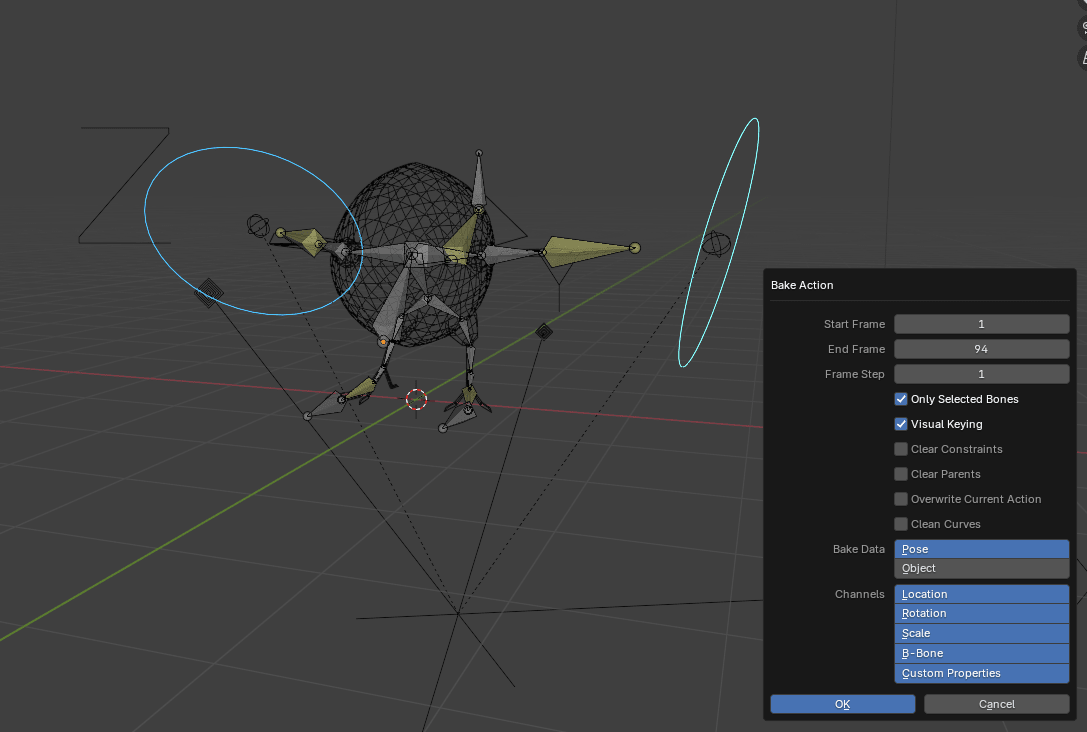Click the 3D cursor in the viewport
The image size is (1087, 732).
pyautogui.click(x=416, y=399)
